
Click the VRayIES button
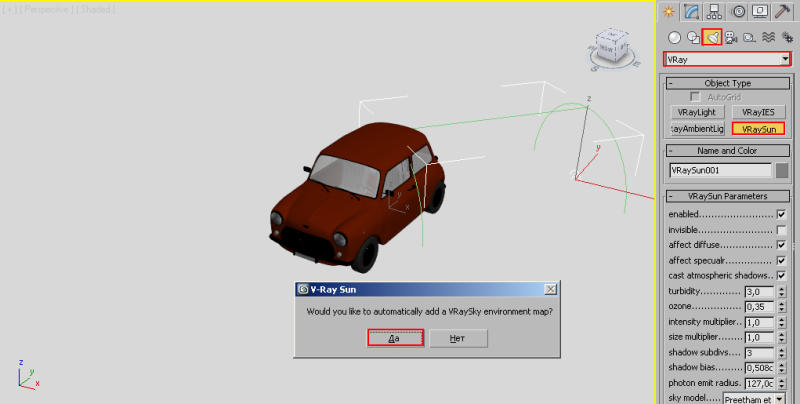point(758,112)
